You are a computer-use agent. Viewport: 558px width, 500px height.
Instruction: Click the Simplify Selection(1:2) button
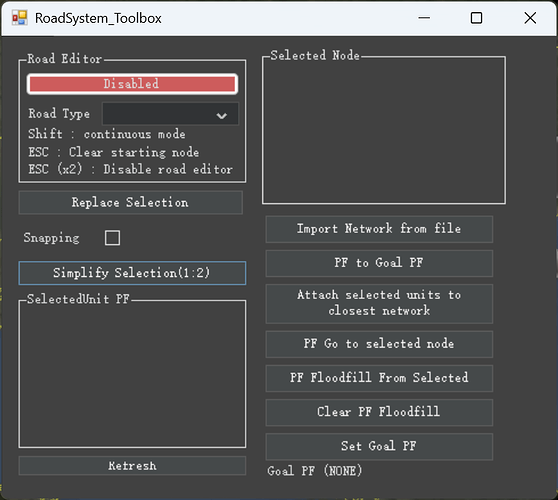[x=132, y=273]
